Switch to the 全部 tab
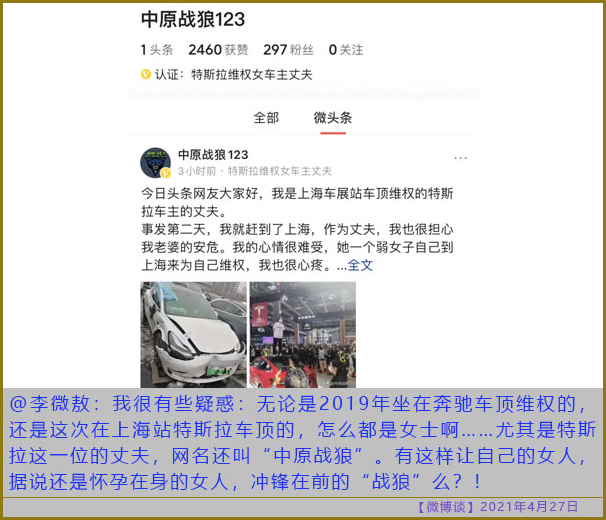This screenshot has height=520, width=606. click(x=266, y=118)
